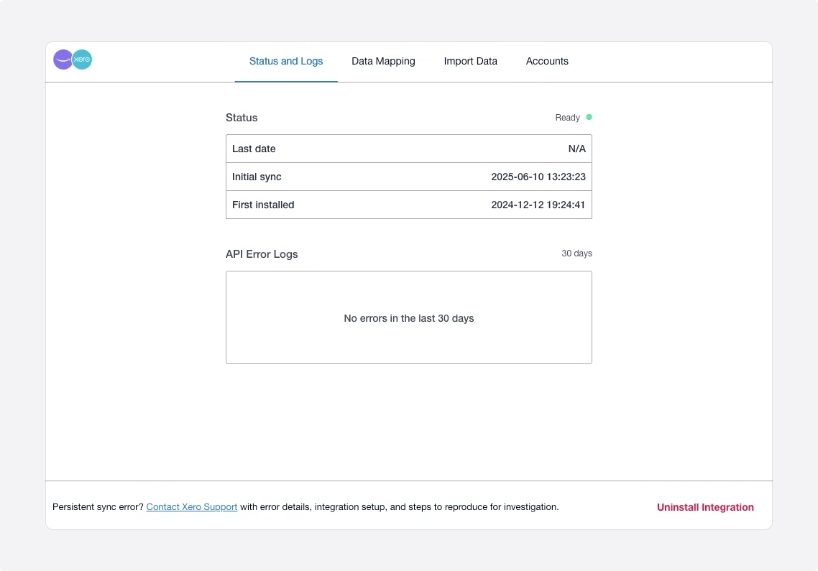This screenshot has height=571, width=818.
Task: Click the 30 days range label
Action: pyautogui.click(x=576, y=254)
